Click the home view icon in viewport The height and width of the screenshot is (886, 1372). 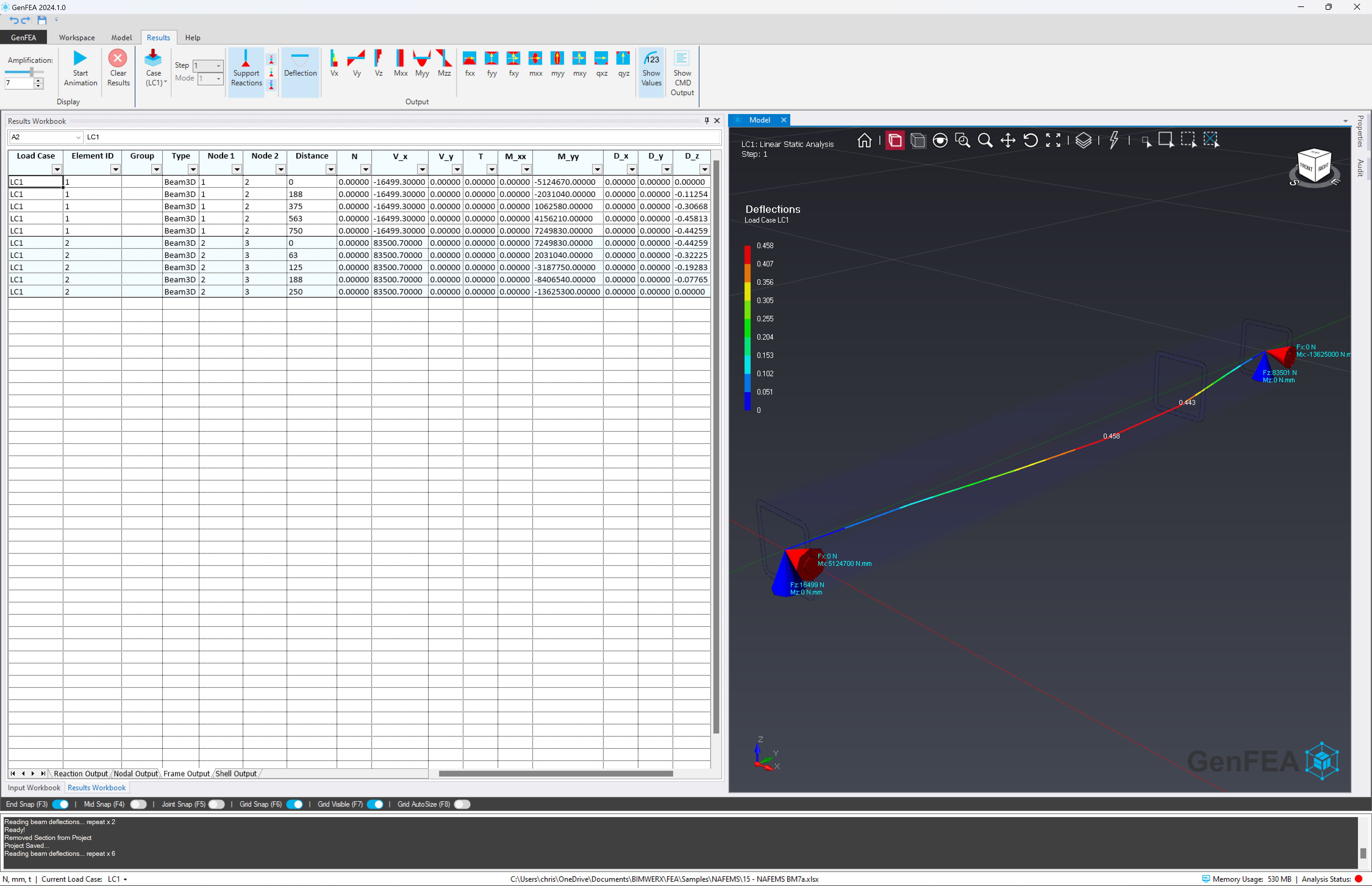pos(864,140)
